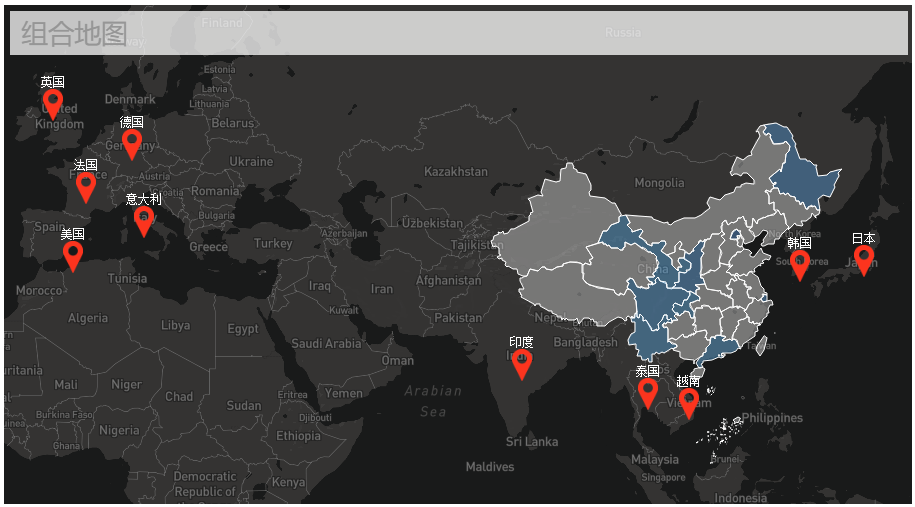Select the Greece label
The width and height of the screenshot is (915, 507).
[208, 247]
